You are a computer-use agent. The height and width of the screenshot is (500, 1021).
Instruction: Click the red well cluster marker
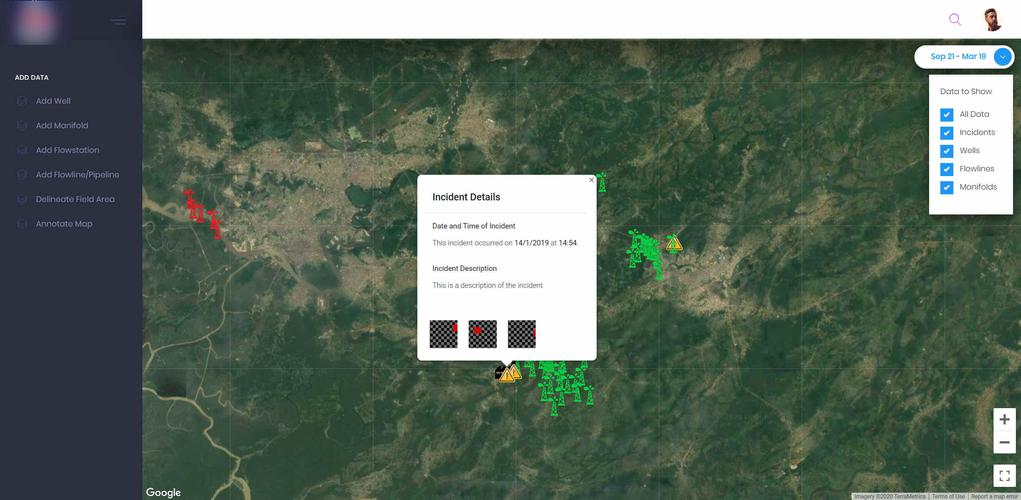203,214
